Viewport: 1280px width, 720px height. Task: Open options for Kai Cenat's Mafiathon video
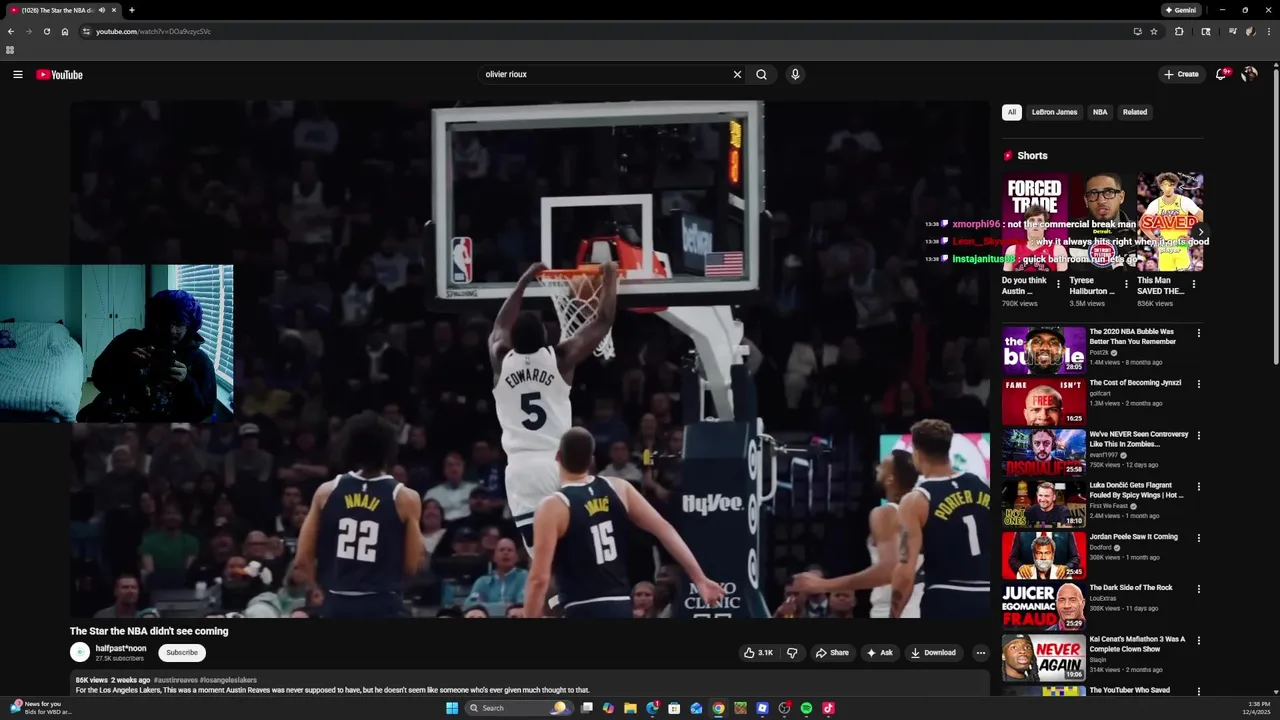pos(1199,640)
